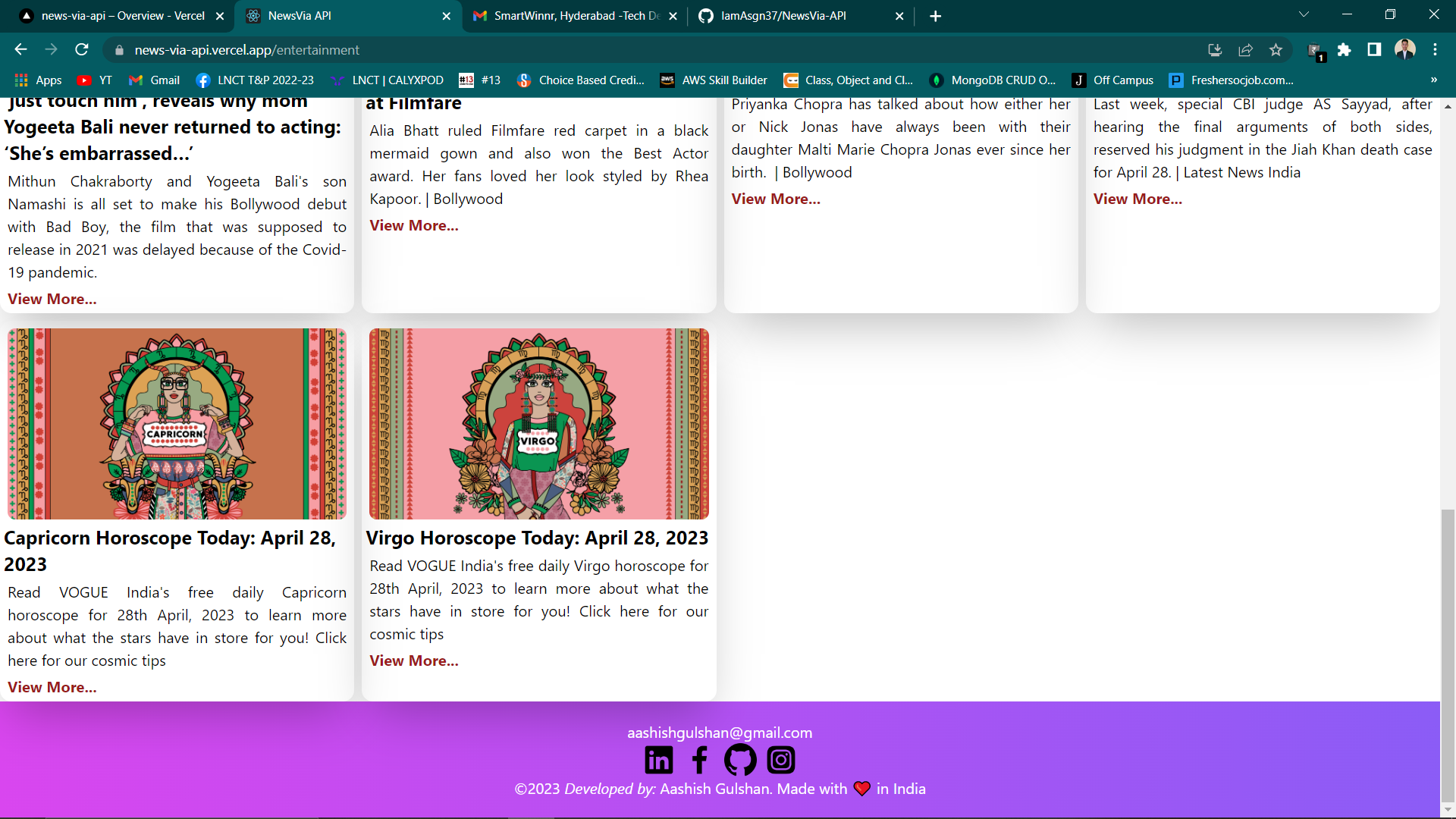Image resolution: width=1456 pixels, height=819 pixels.
Task: Click the Virgo Horoscope Today headline
Action: point(537,538)
